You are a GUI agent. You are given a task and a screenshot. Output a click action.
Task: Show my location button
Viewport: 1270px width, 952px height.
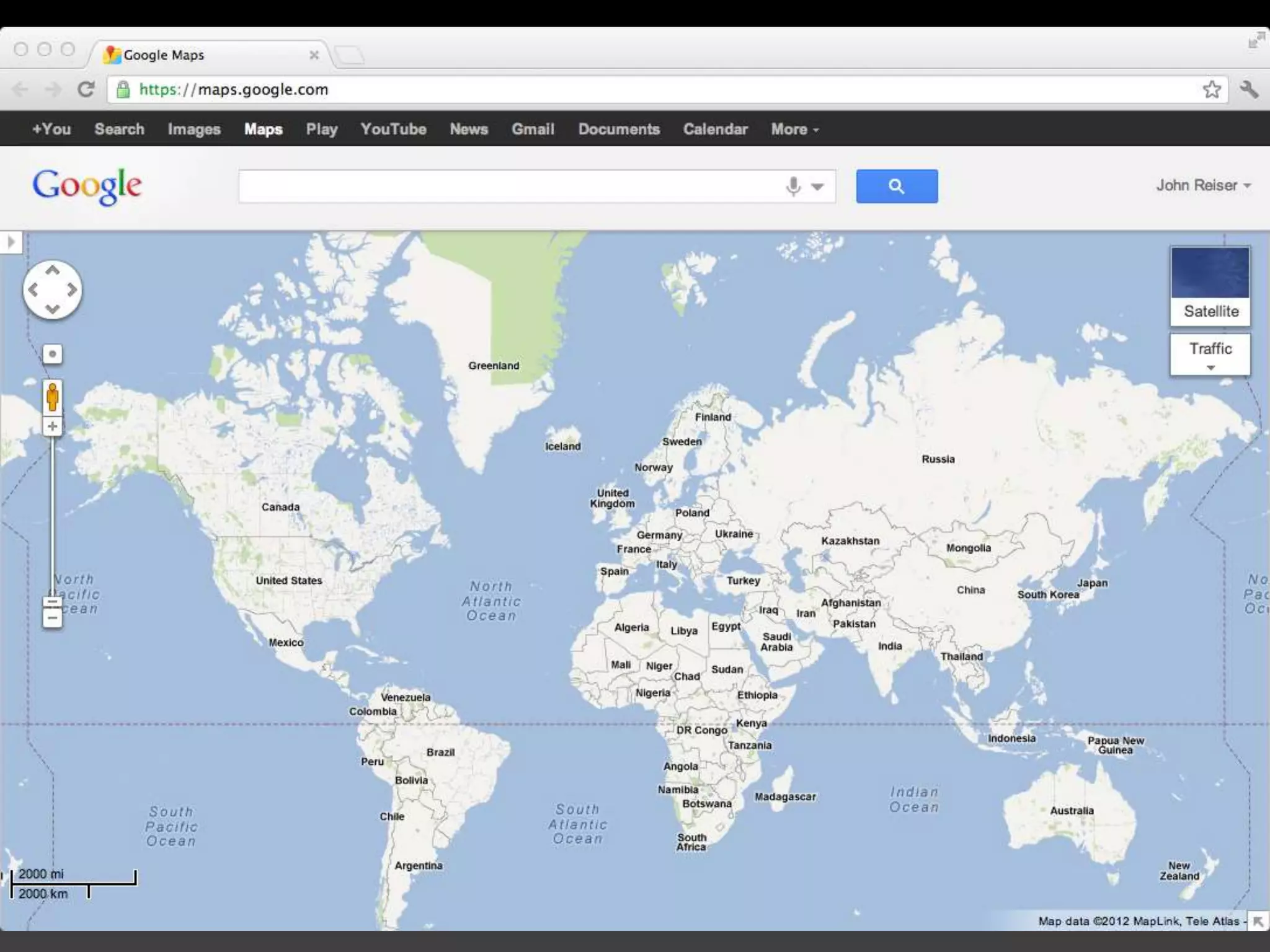(x=53, y=354)
